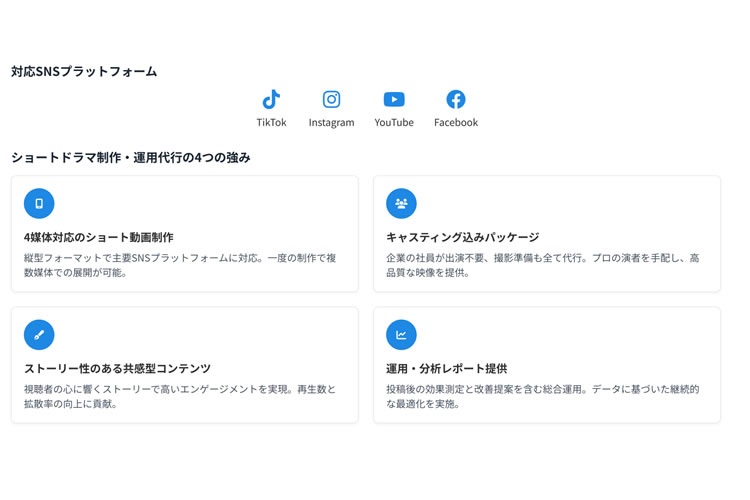Click the smartphone icon in the 4媒体対応 card
The width and height of the screenshot is (750, 500).
(39, 203)
